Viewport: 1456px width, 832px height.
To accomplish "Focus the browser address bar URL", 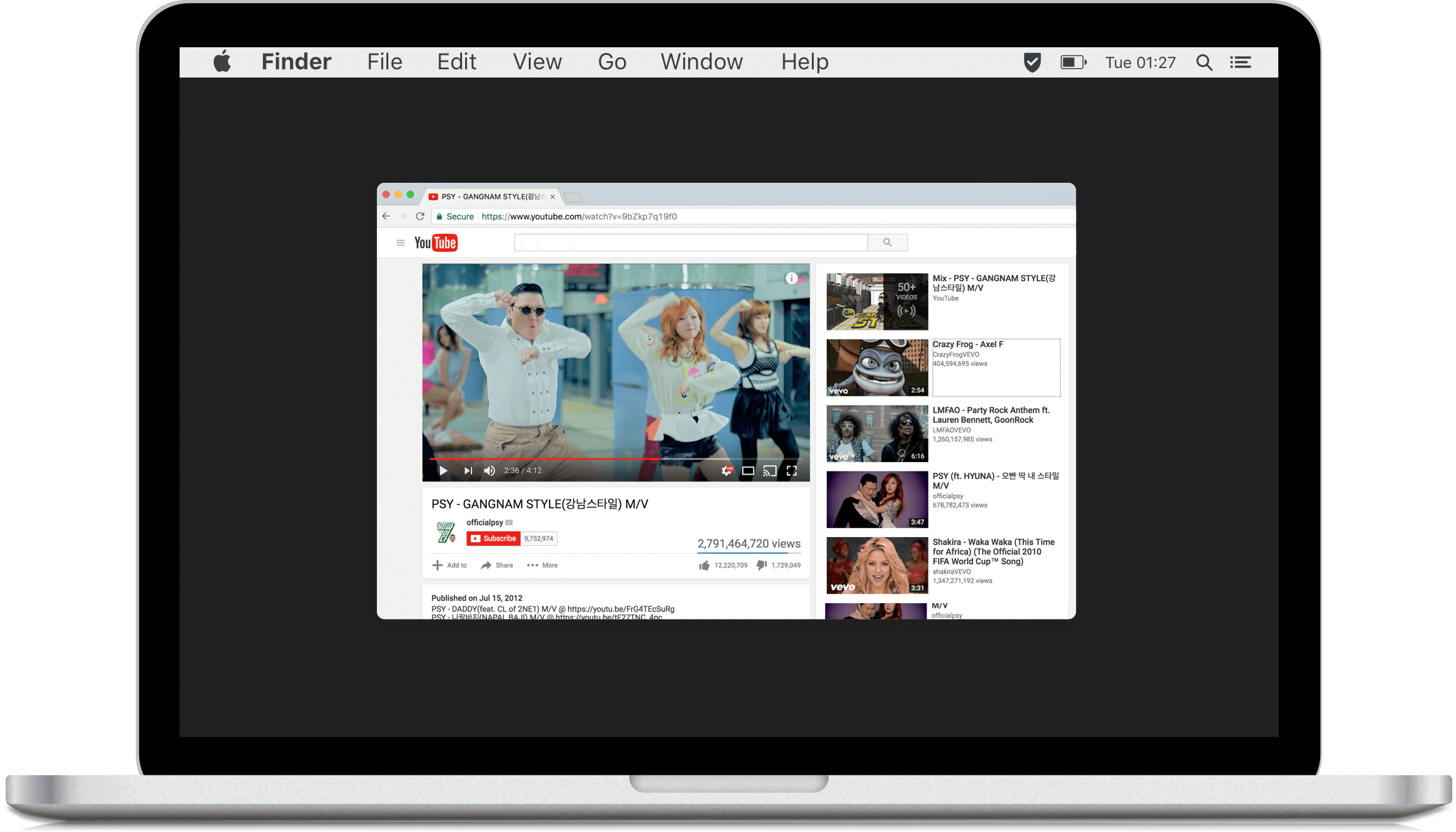I will pos(579,216).
